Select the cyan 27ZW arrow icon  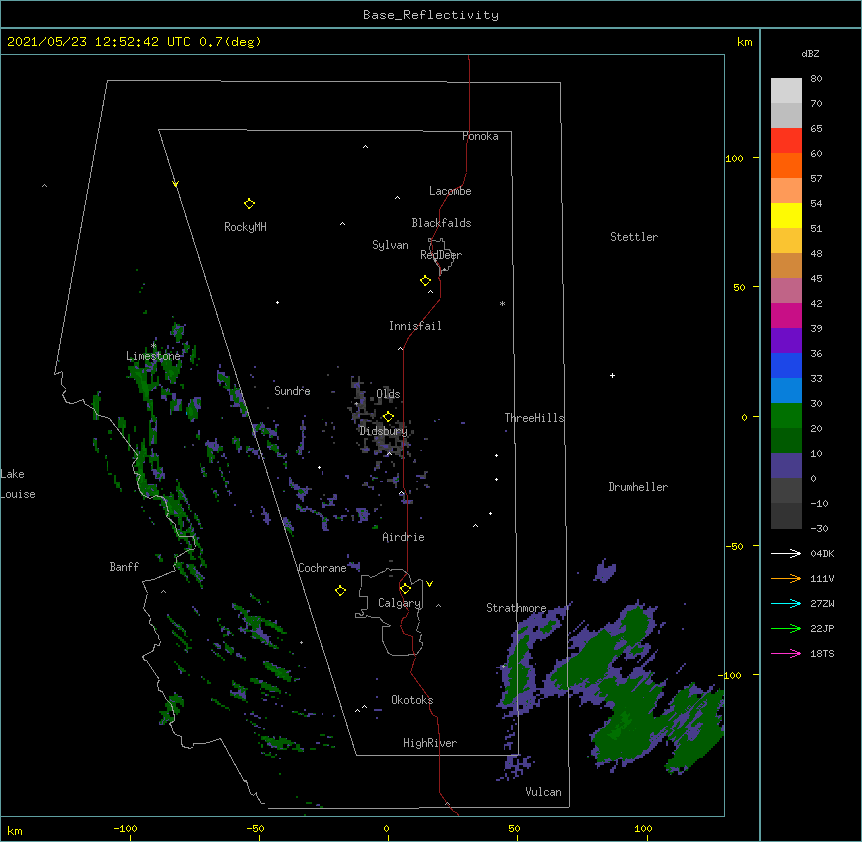pos(786,603)
